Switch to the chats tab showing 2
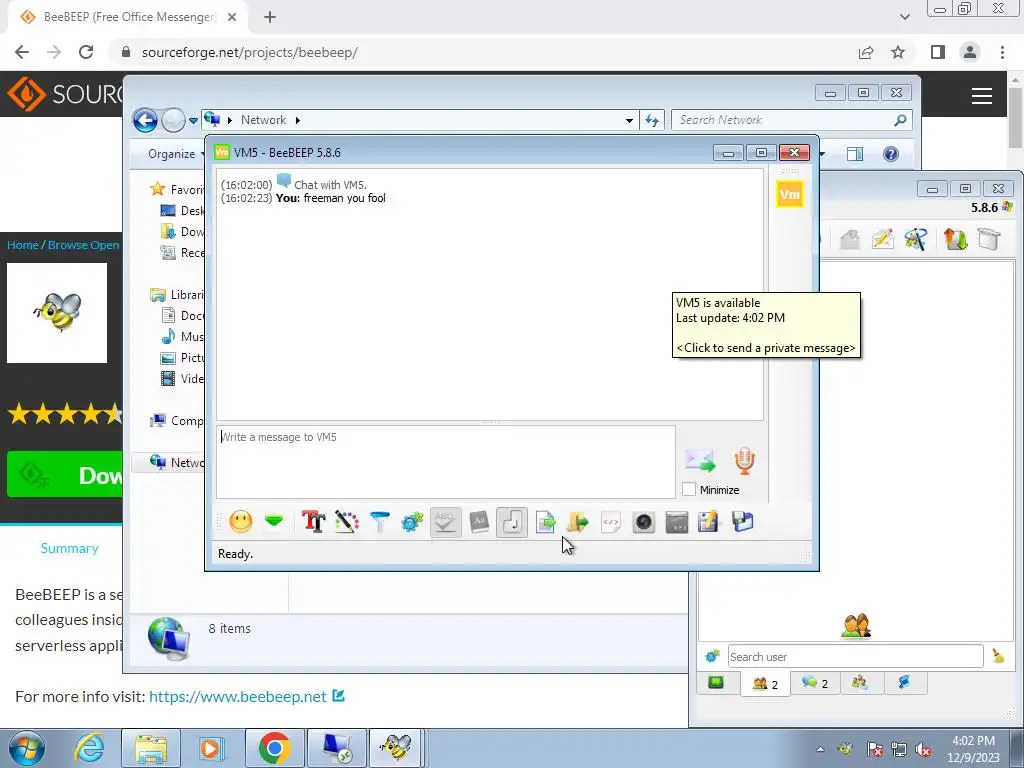The width and height of the screenshot is (1024, 768). [815, 683]
